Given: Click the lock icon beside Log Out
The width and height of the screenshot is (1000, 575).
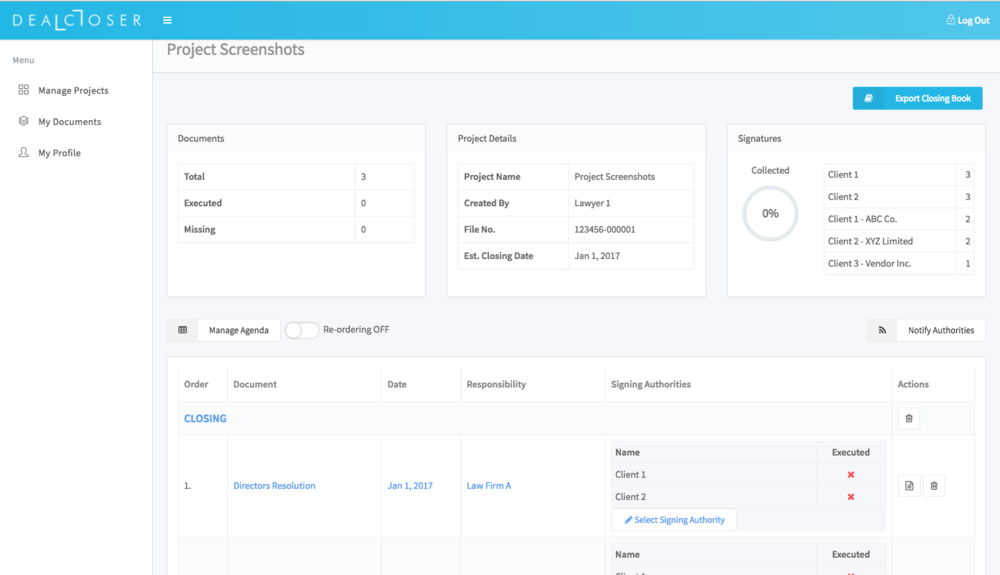Looking at the screenshot, I should pyautogui.click(x=950, y=20).
